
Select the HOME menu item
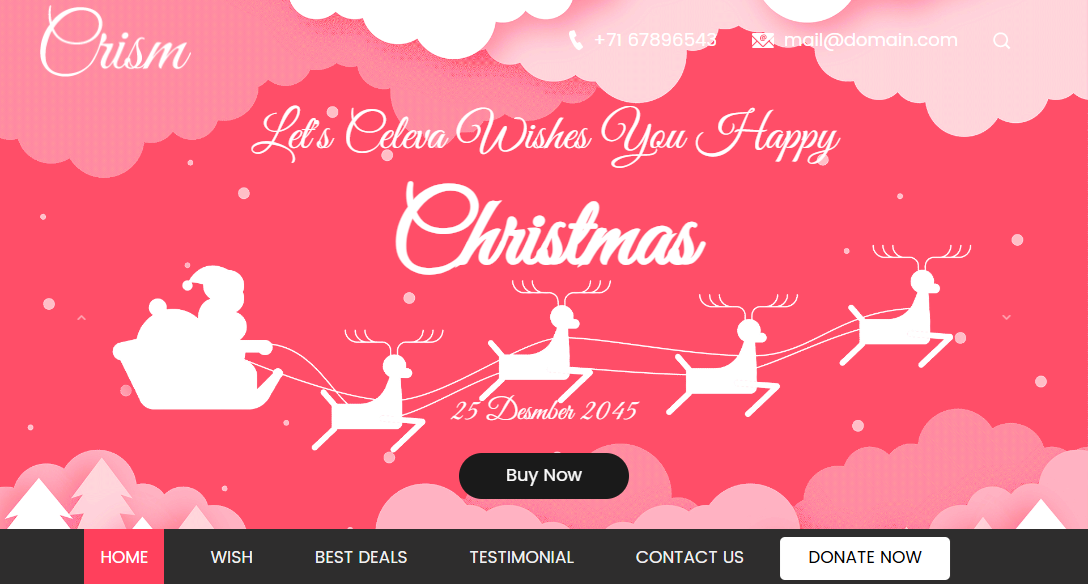pos(124,557)
